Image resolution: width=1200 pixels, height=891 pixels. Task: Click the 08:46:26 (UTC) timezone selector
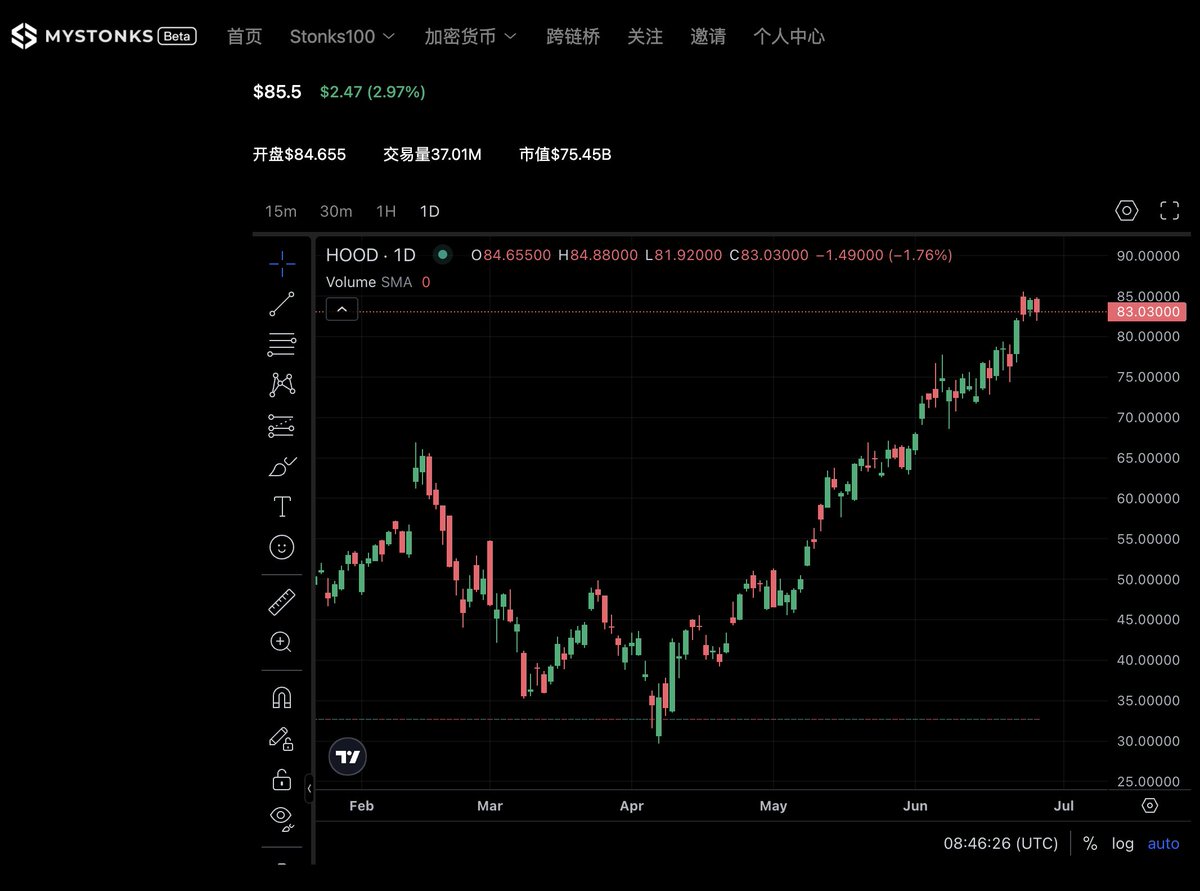coord(1001,843)
